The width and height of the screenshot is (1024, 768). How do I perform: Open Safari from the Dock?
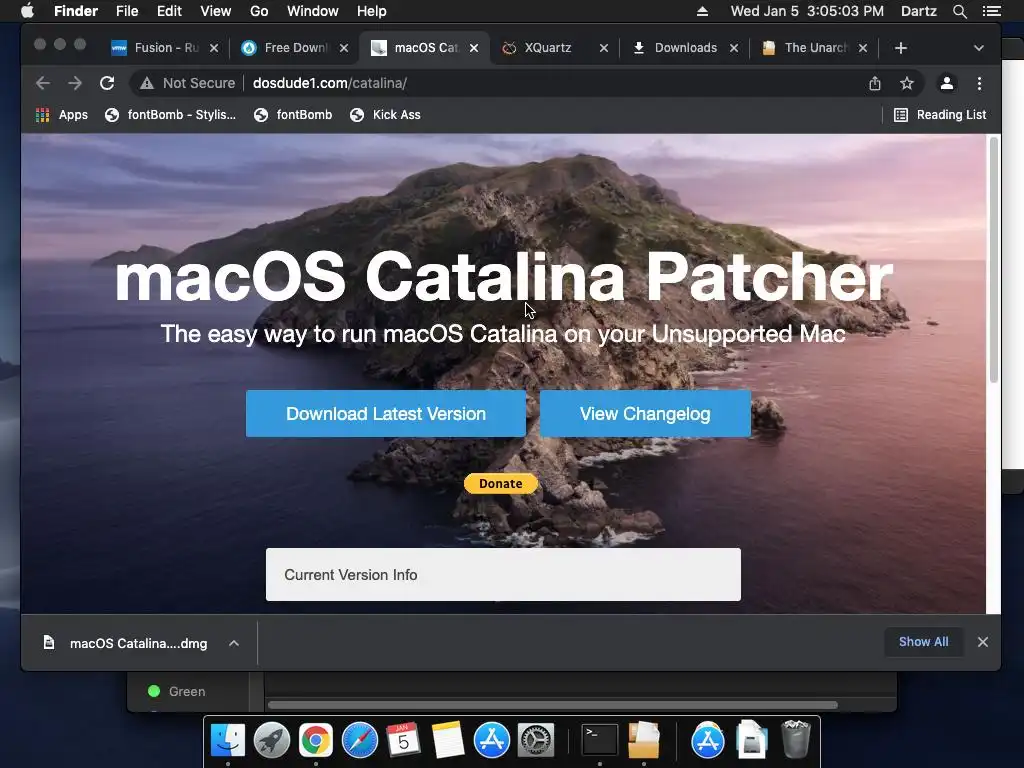[360, 741]
